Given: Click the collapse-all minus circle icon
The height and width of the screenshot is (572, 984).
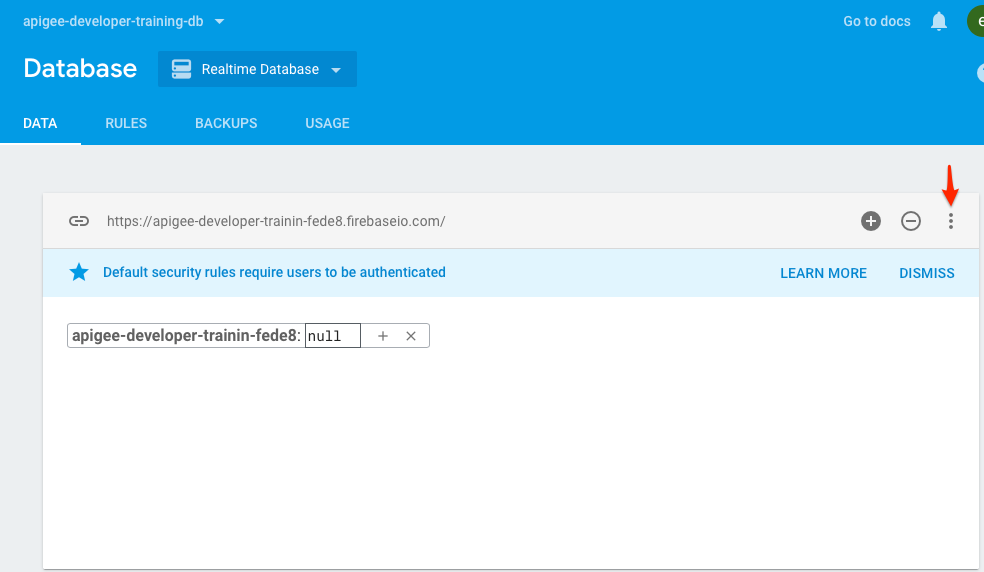Looking at the screenshot, I should (x=911, y=221).
